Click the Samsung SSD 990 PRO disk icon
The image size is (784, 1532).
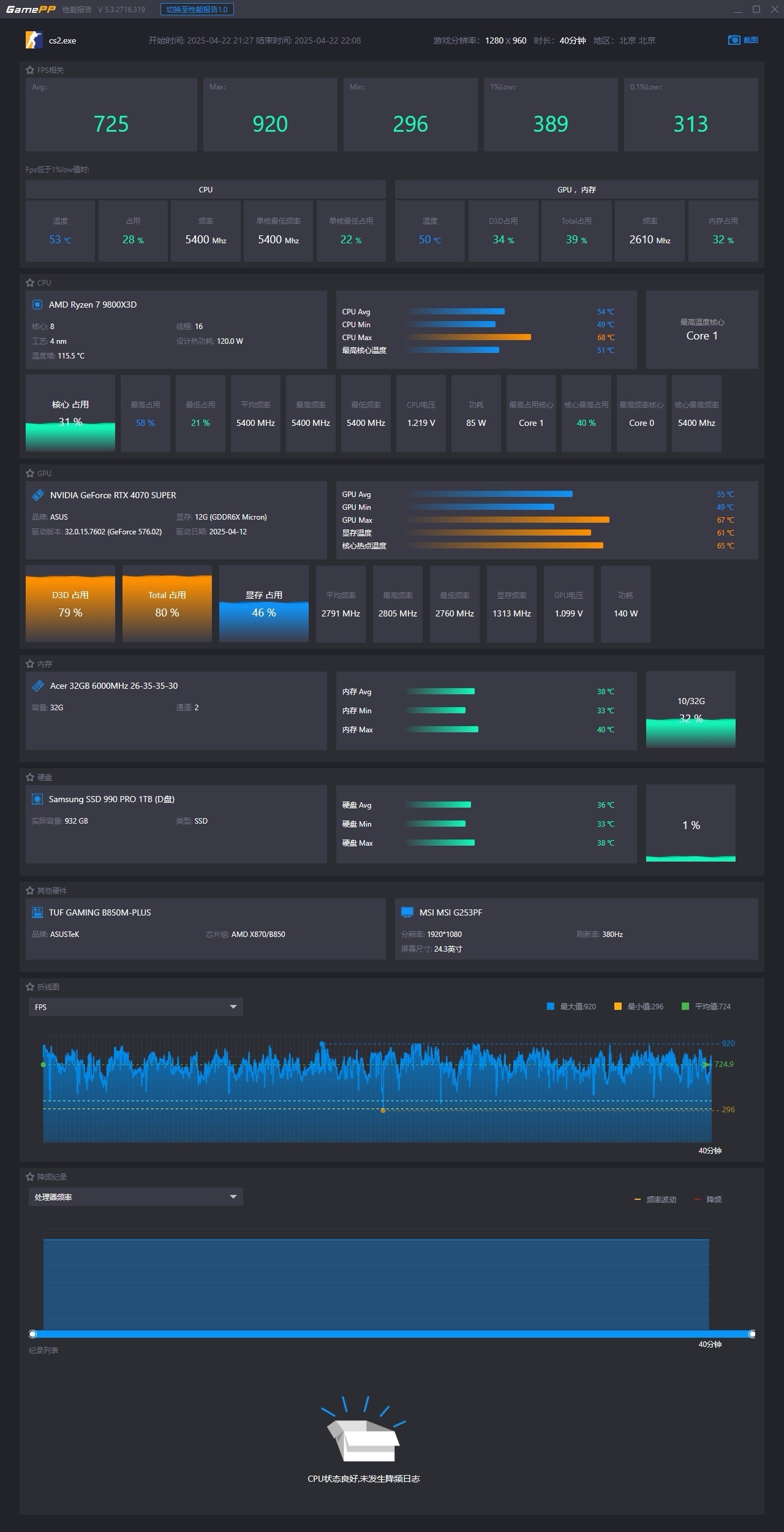(37, 799)
